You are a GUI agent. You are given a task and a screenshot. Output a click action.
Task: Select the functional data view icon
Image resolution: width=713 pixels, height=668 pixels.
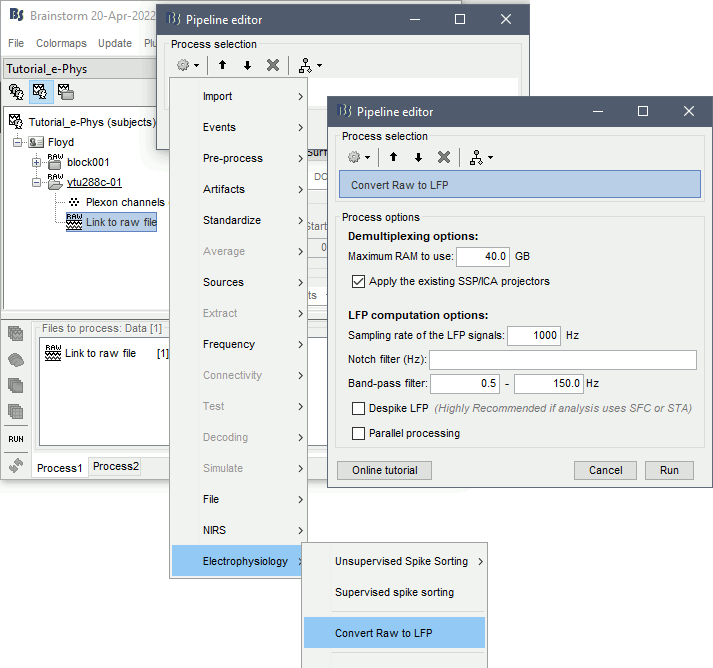pos(41,92)
